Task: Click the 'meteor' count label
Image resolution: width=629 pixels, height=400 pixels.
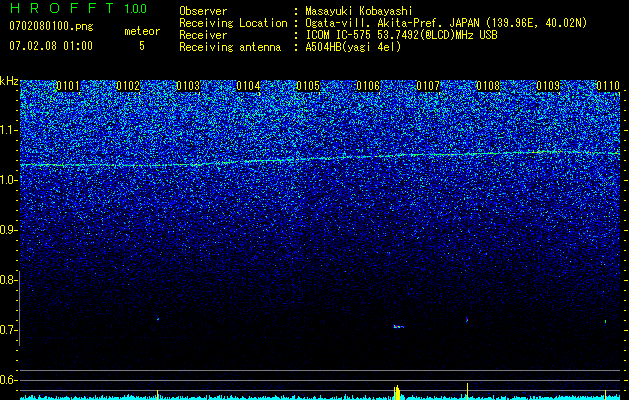Action: (142, 31)
